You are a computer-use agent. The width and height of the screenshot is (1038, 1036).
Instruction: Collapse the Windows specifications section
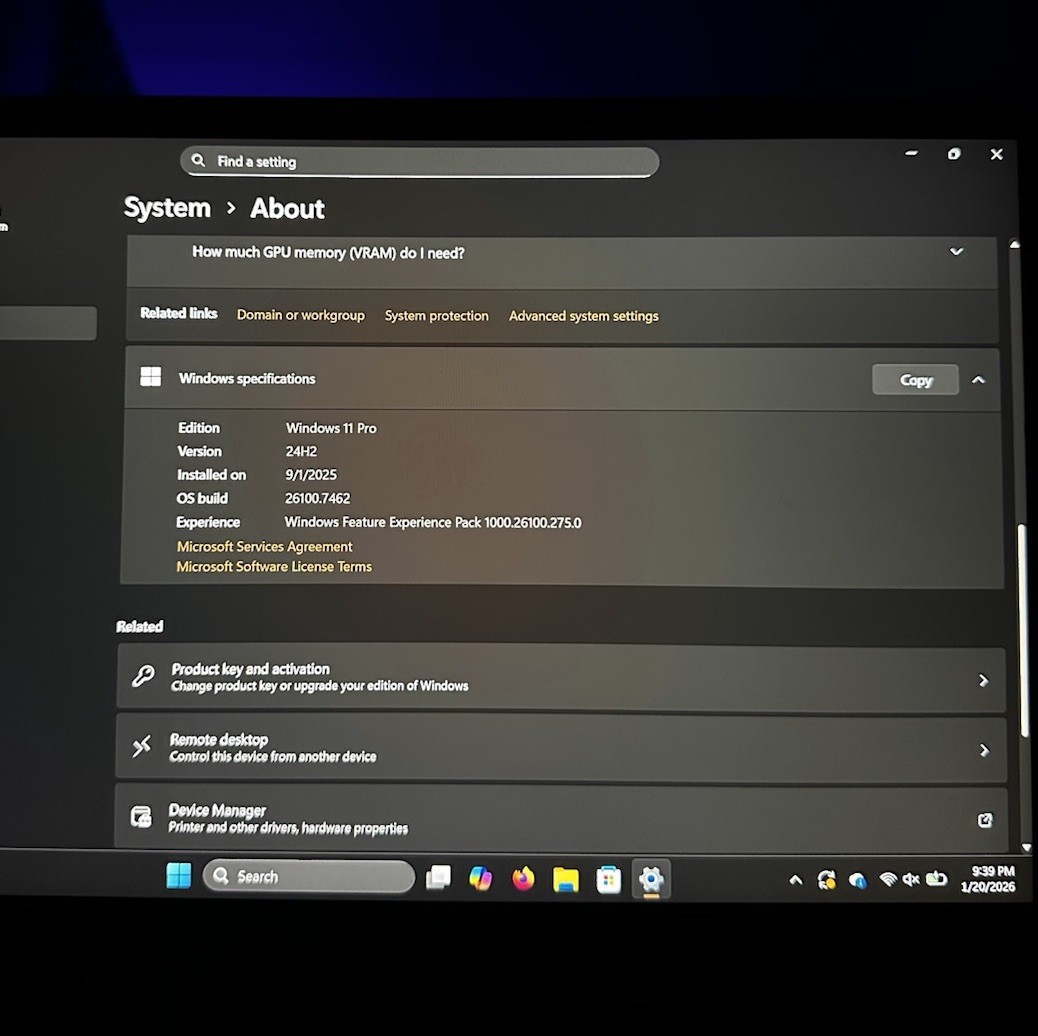(x=978, y=380)
